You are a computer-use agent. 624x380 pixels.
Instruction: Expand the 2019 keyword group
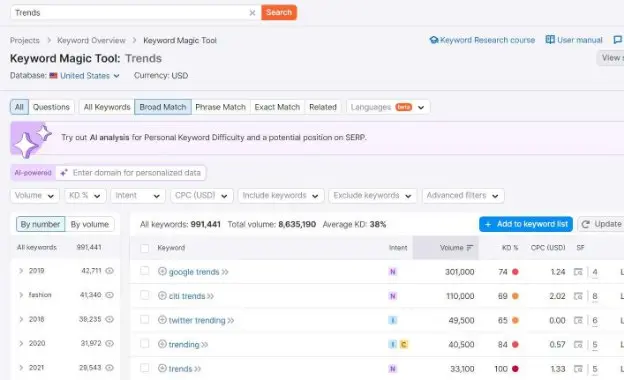21,271
